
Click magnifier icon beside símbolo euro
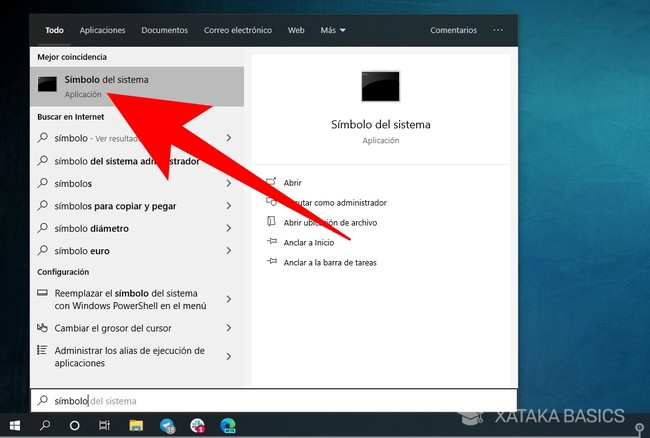pyautogui.click(x=43, y=250)
